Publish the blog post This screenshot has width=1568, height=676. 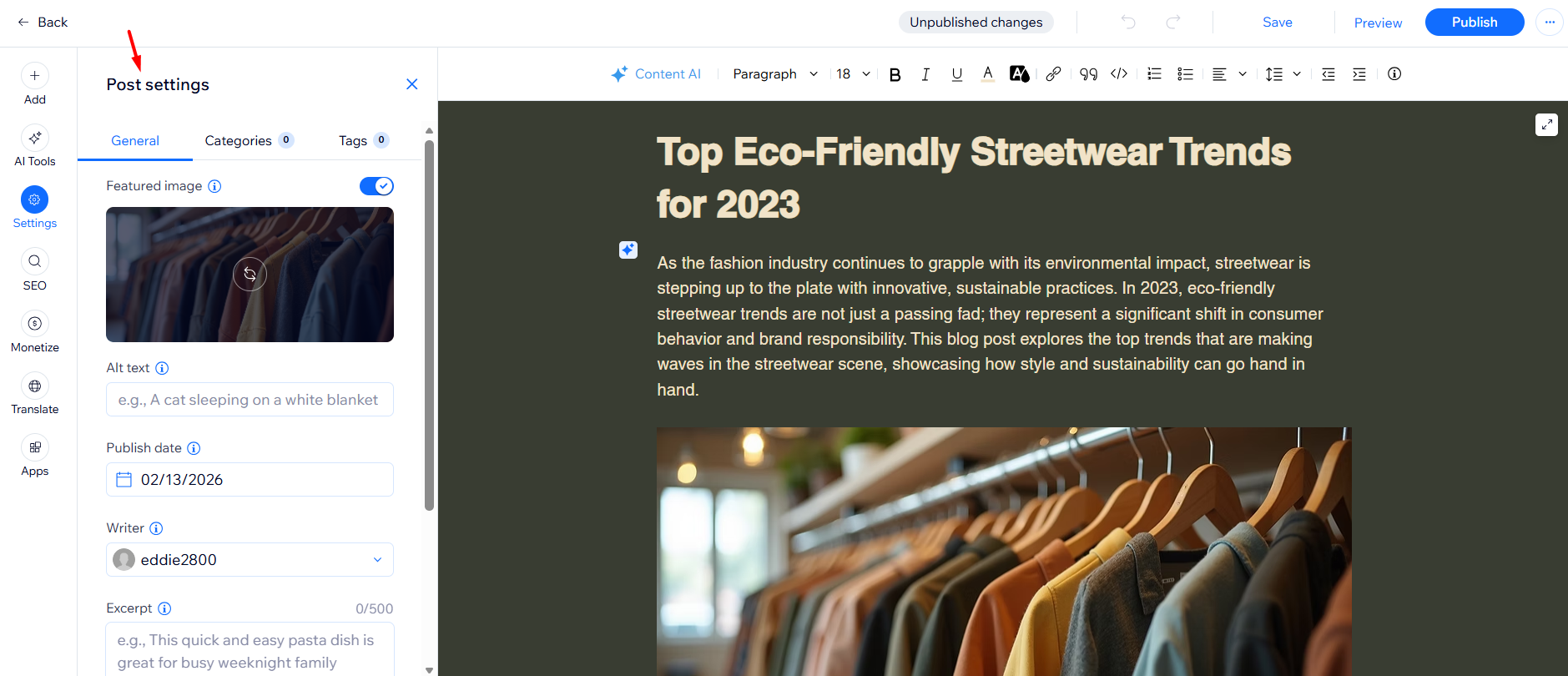(1475, 23)
